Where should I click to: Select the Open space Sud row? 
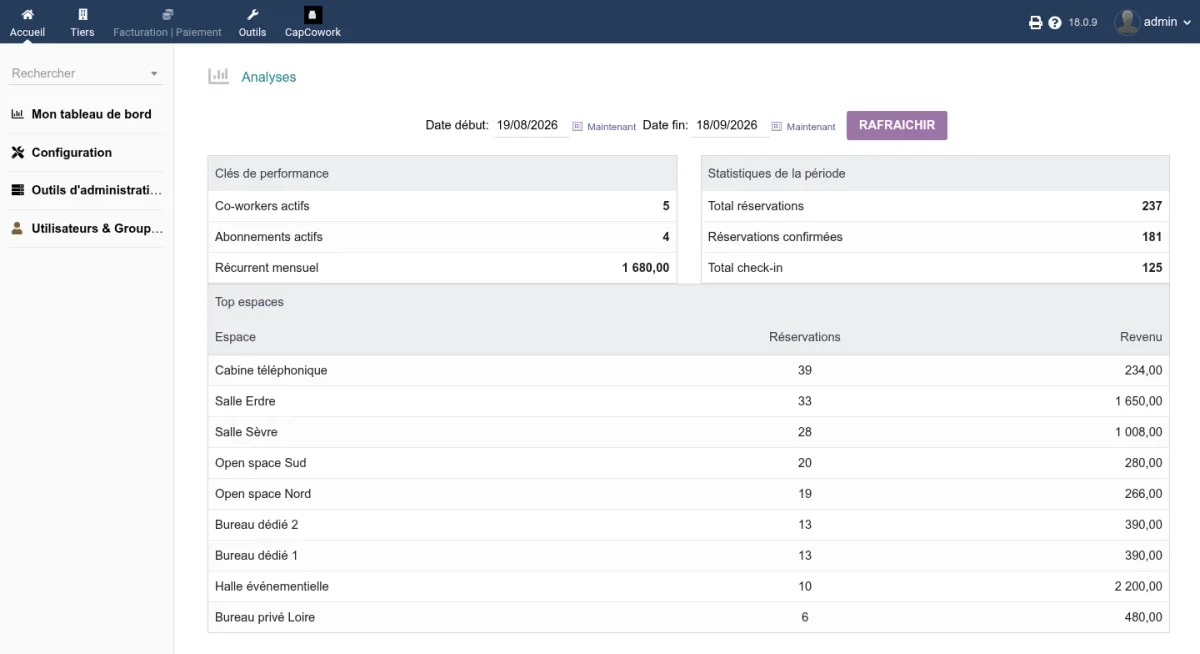pos(688,463)
